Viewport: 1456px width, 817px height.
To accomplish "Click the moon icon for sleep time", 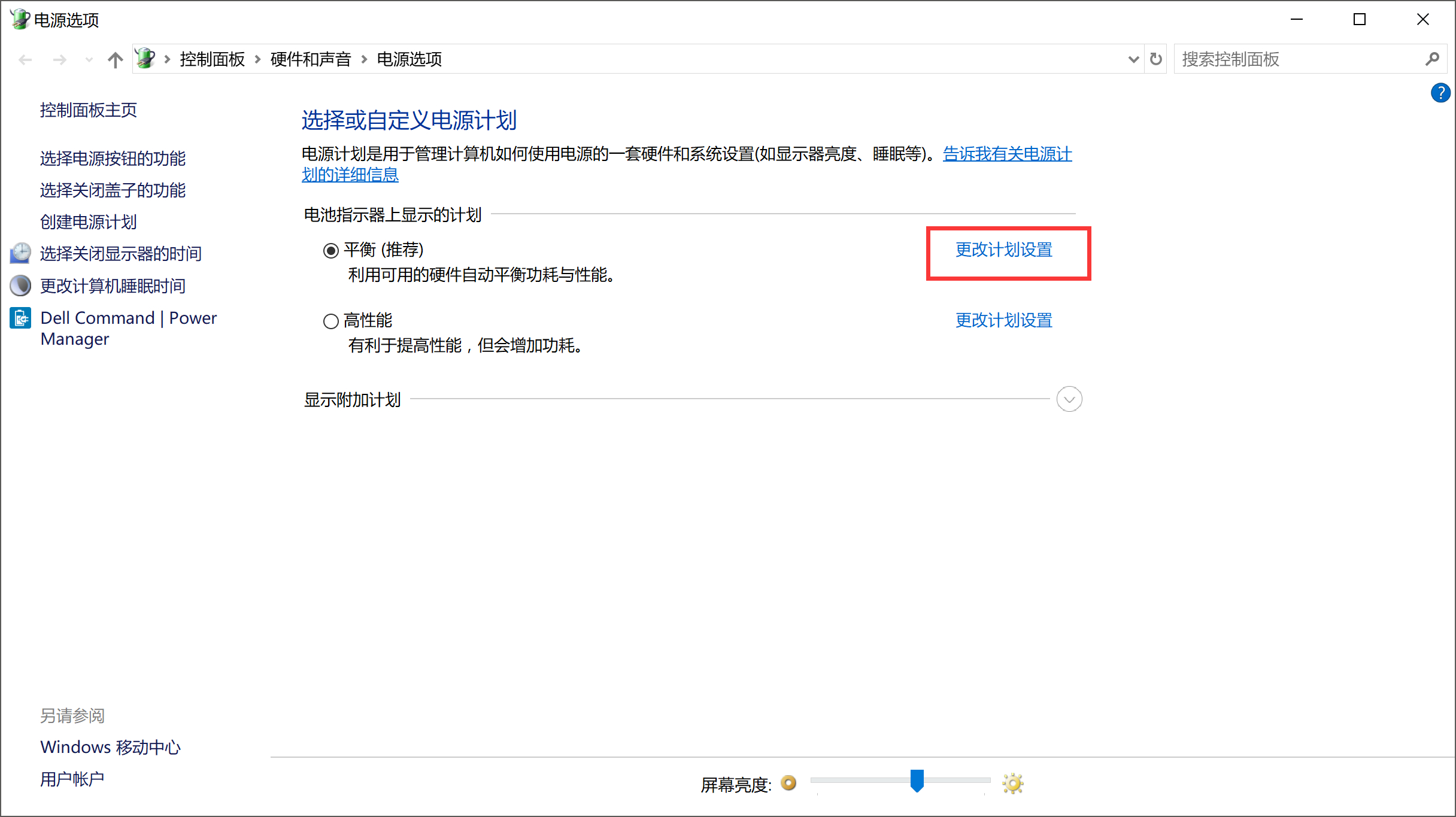I will pyautogui.click(x=20, y=286).
